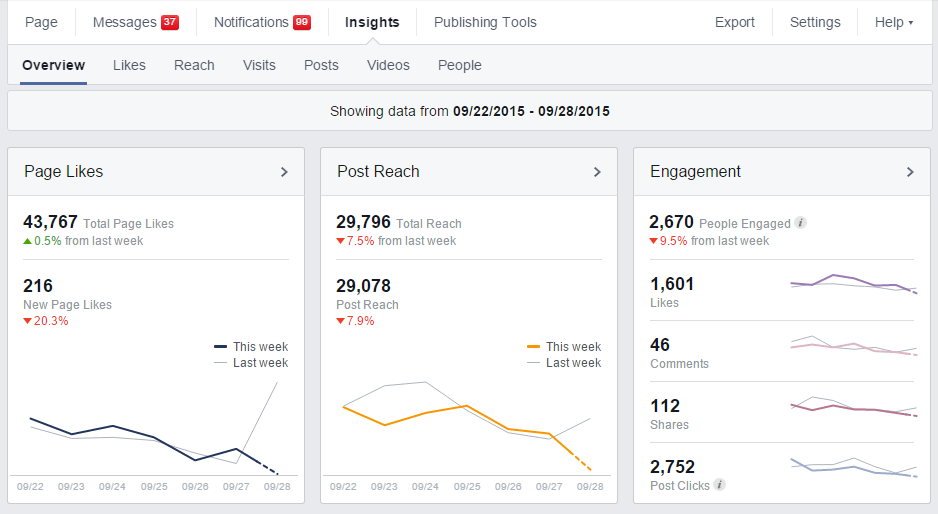Click the Shares sparkline chart

point(853,407)
